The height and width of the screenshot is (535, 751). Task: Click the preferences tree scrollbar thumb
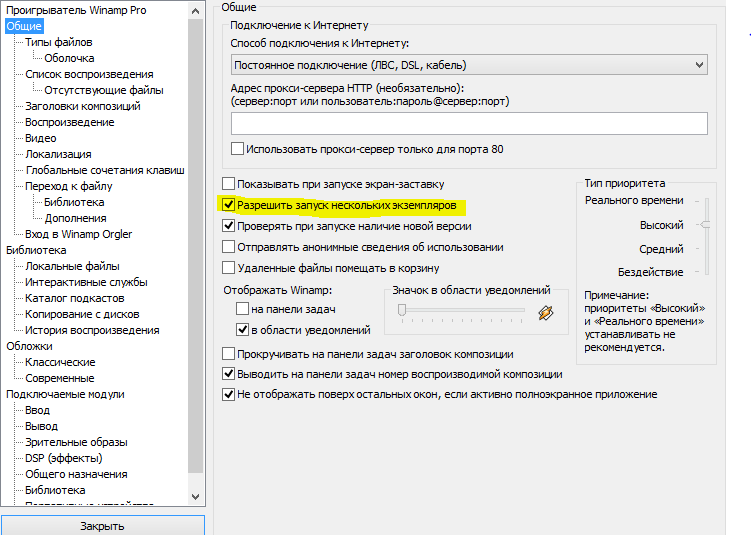point(195,247)
